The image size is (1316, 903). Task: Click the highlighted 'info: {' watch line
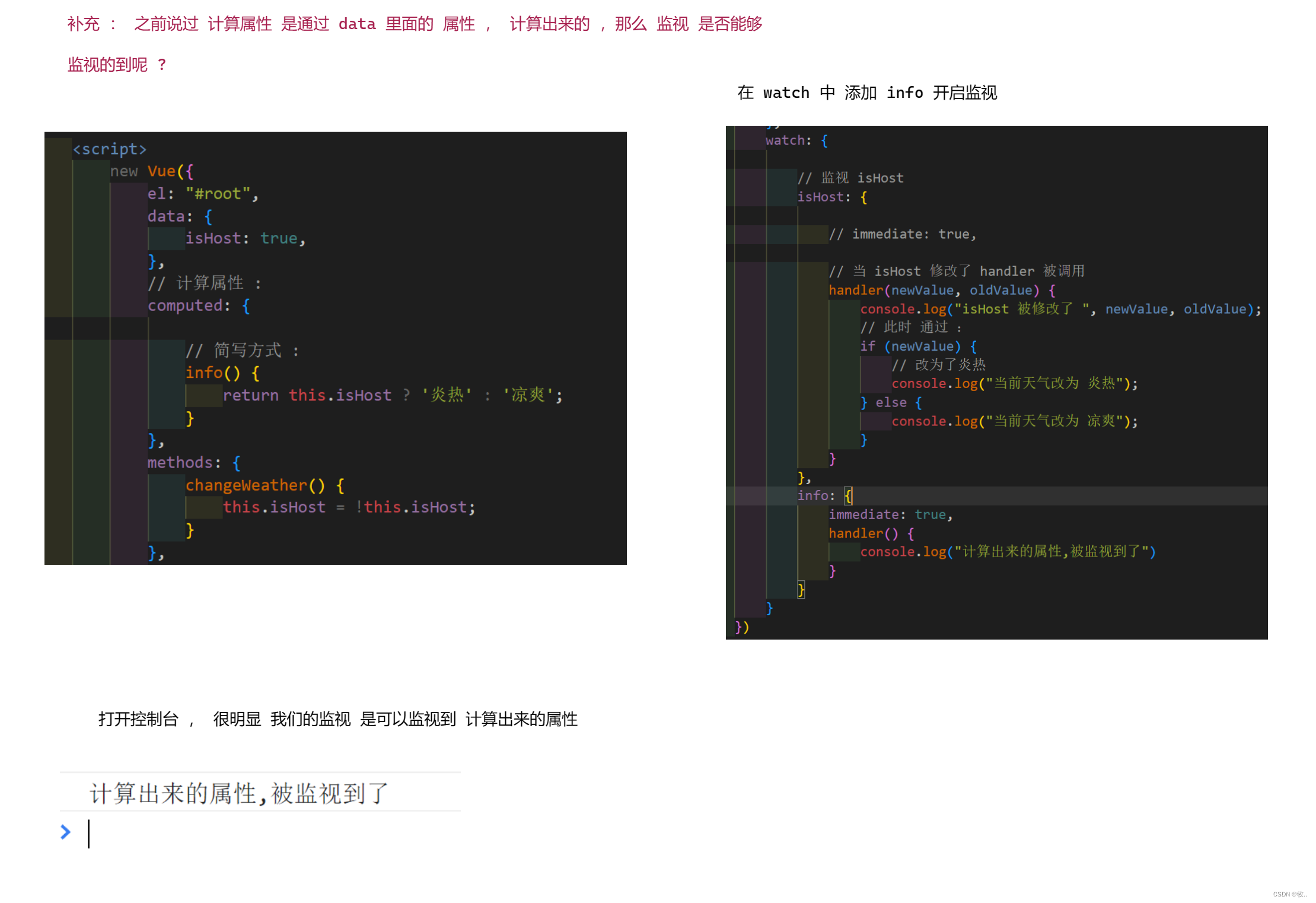coord(825,495)
